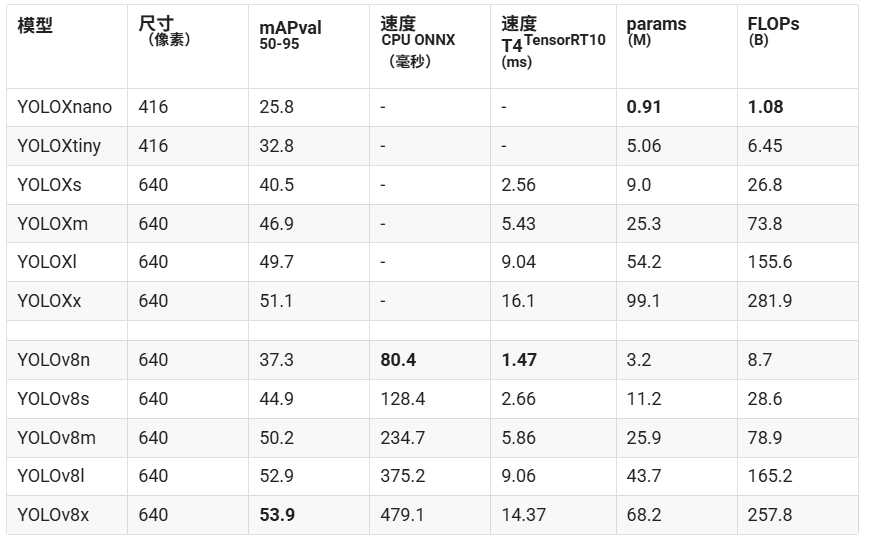Click the FLOPs (B) column header
The image size is (871, 536).
tap(773, 31)
